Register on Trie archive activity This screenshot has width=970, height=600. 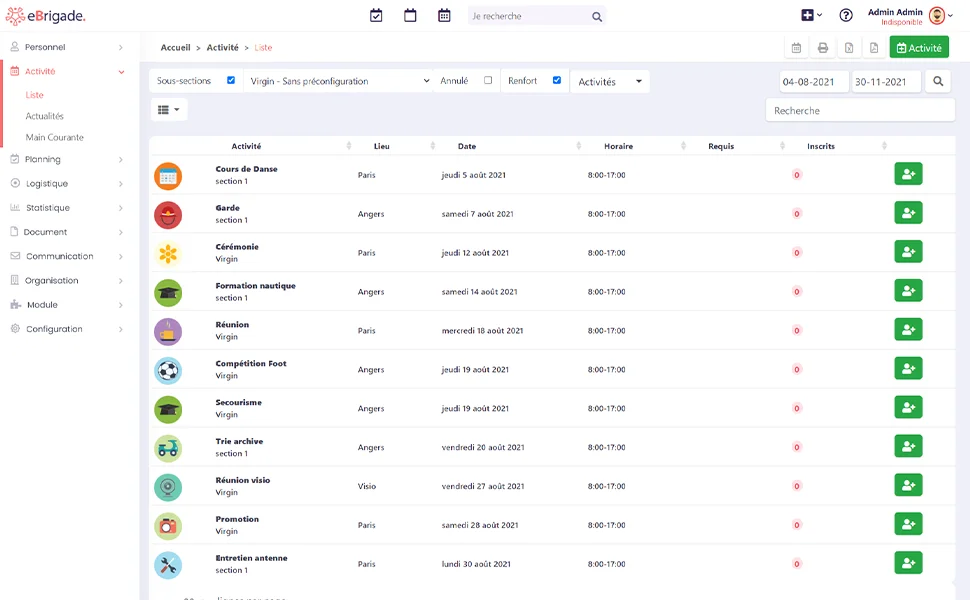point(908,447)
